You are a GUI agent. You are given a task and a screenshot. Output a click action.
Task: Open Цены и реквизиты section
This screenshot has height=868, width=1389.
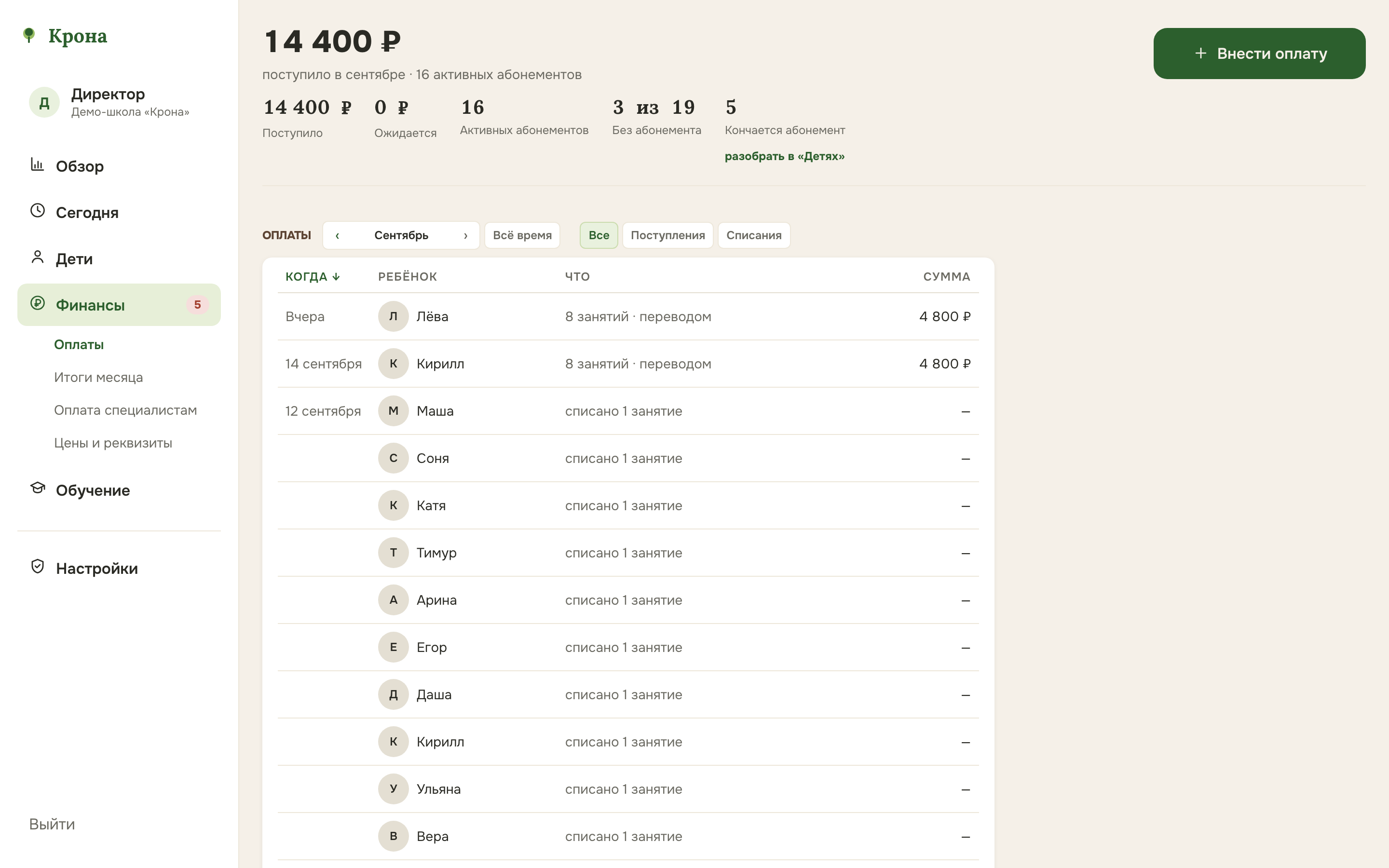(113, 443)
